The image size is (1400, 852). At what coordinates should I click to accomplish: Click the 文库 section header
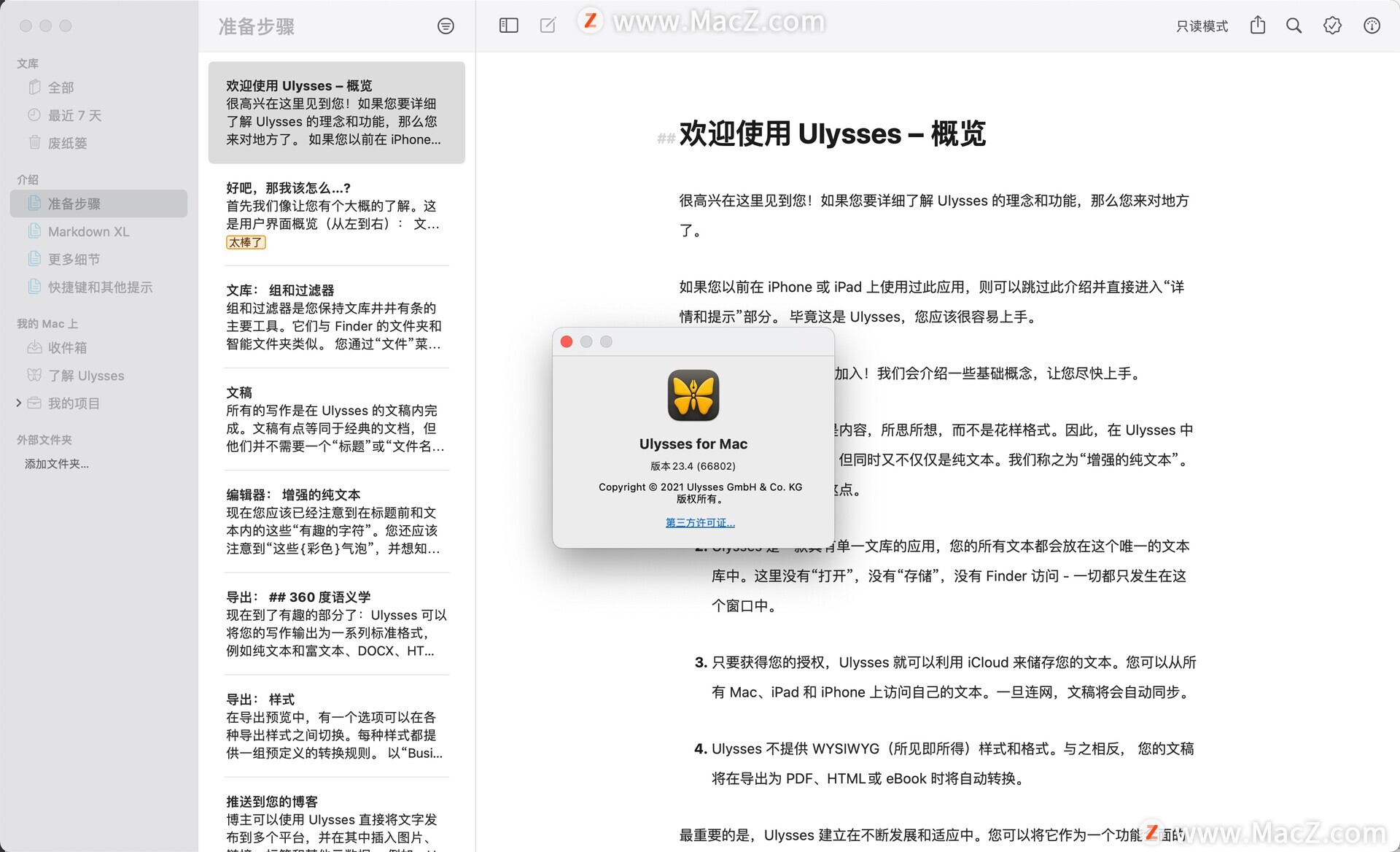[28, 63]
